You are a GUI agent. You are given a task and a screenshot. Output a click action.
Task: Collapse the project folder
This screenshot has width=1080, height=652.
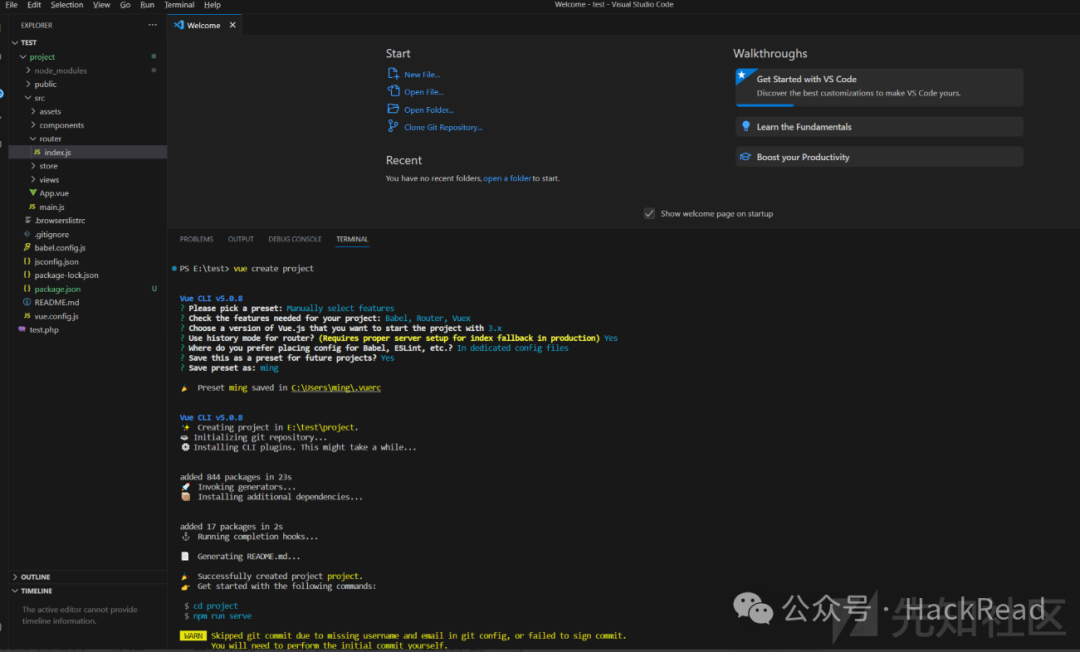(23, 56)
